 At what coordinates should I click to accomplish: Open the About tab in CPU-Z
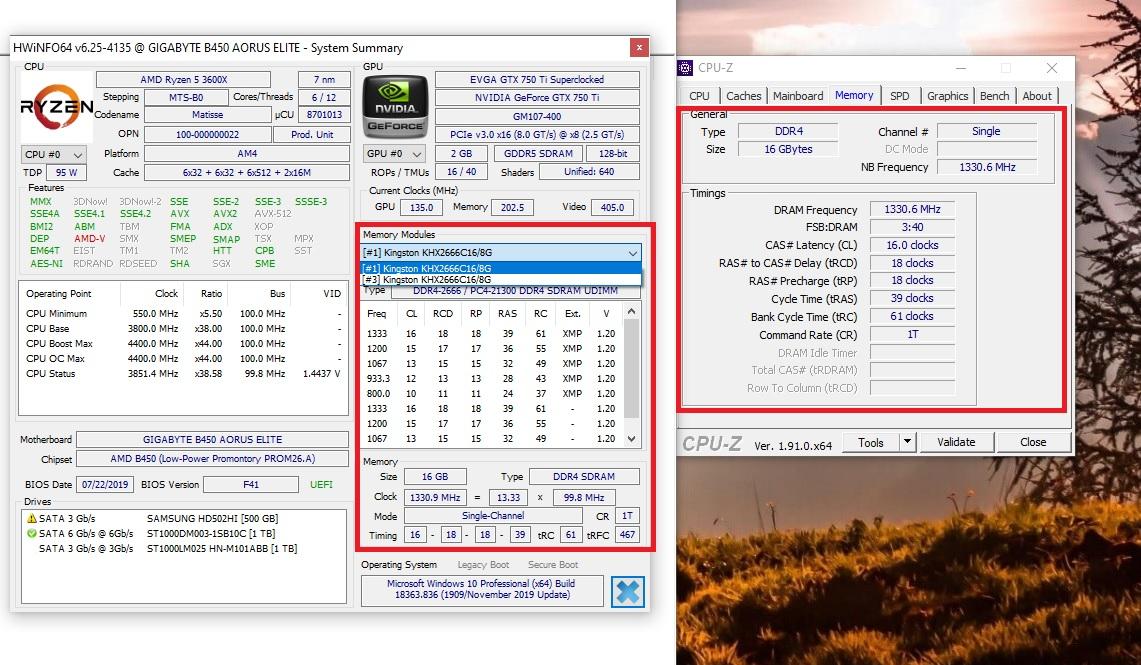click(1037, 96)
